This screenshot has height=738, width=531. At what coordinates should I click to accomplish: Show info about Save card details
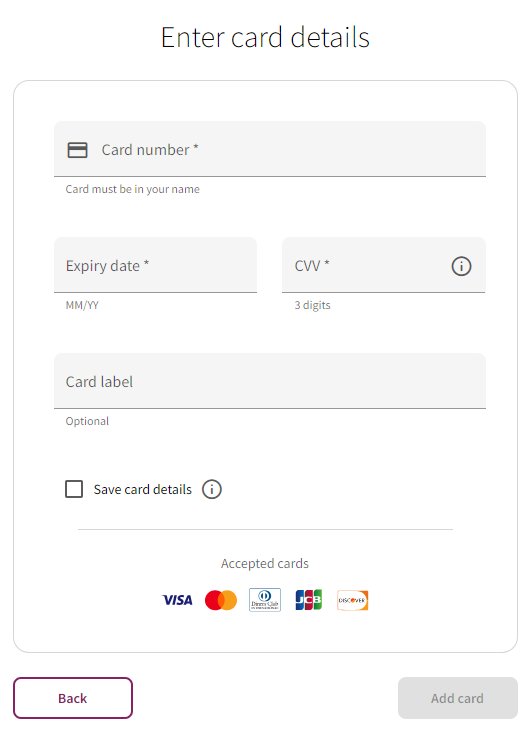[x=212, y=489]
